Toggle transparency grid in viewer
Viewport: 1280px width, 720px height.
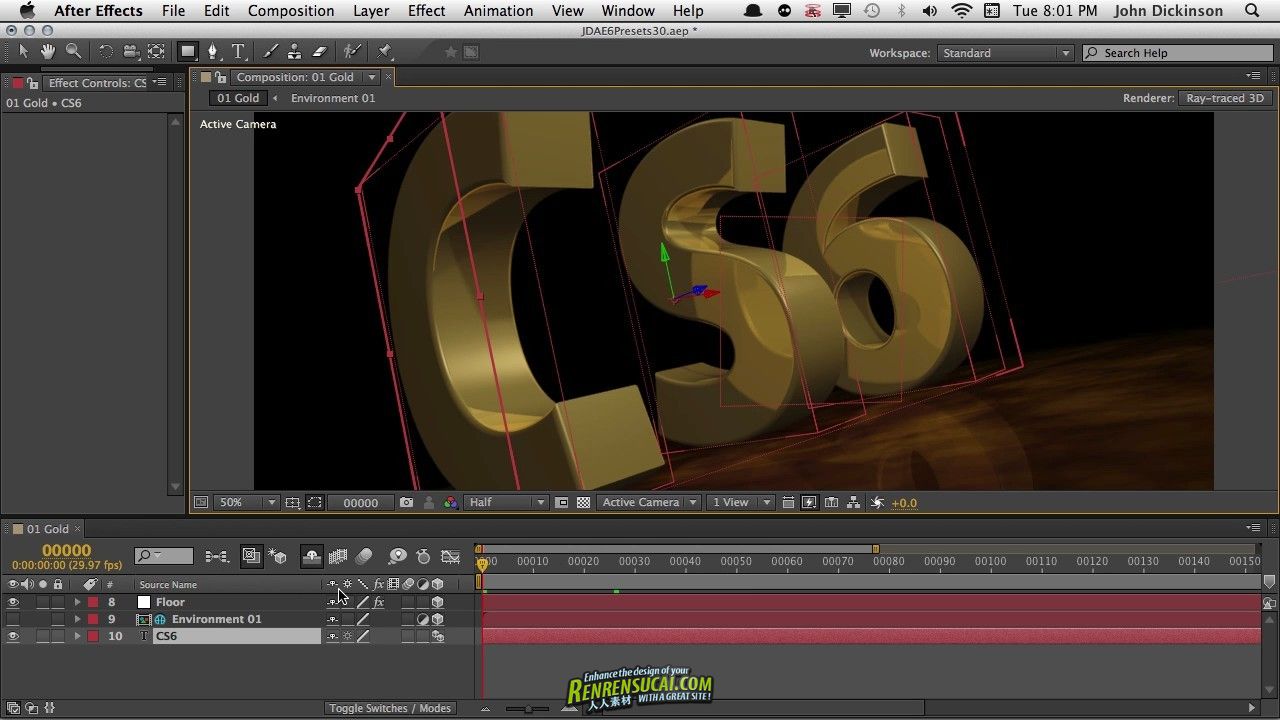[x=583, y=503]
